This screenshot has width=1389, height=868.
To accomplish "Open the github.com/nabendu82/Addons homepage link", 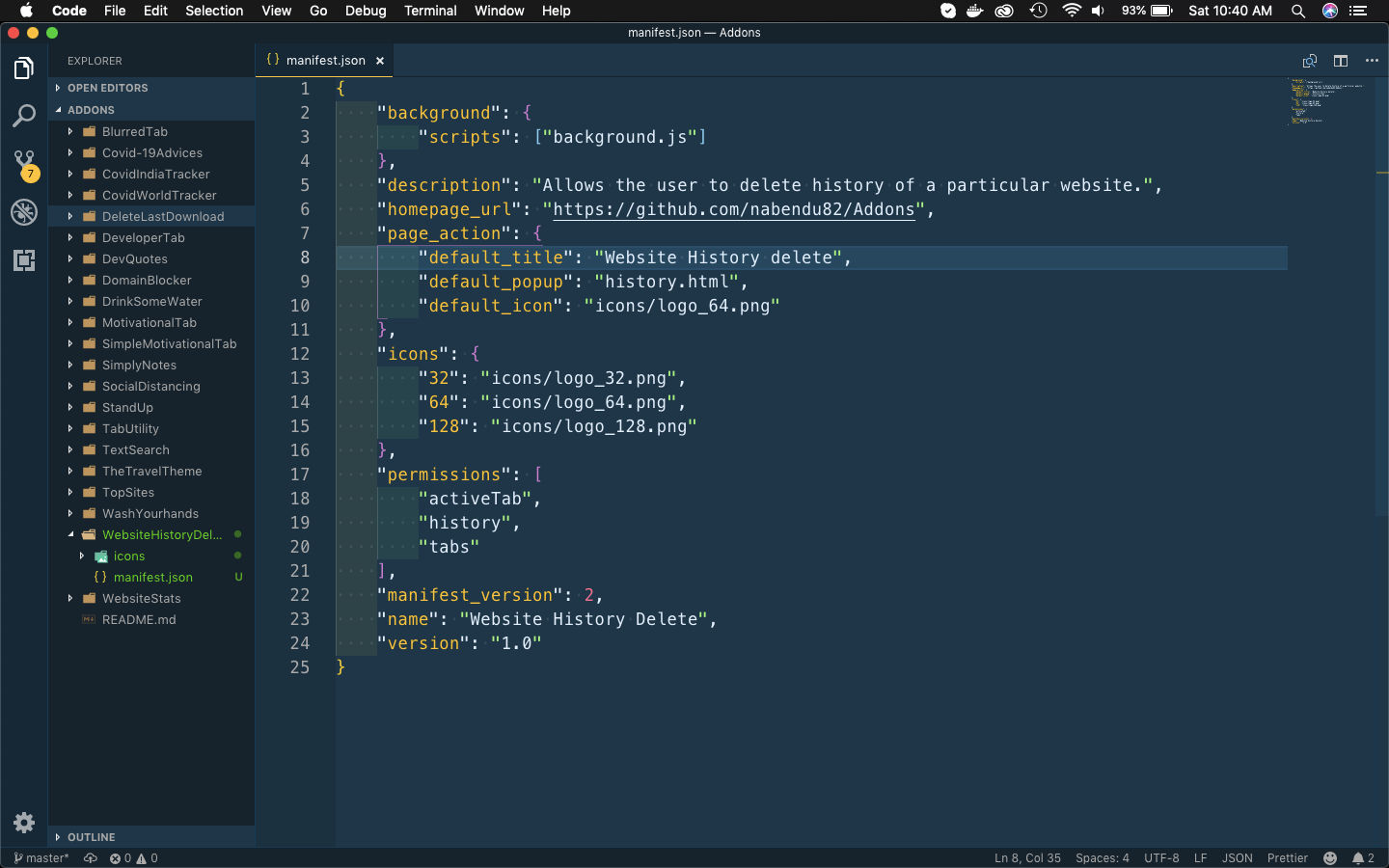I will (x=733, y=209).
